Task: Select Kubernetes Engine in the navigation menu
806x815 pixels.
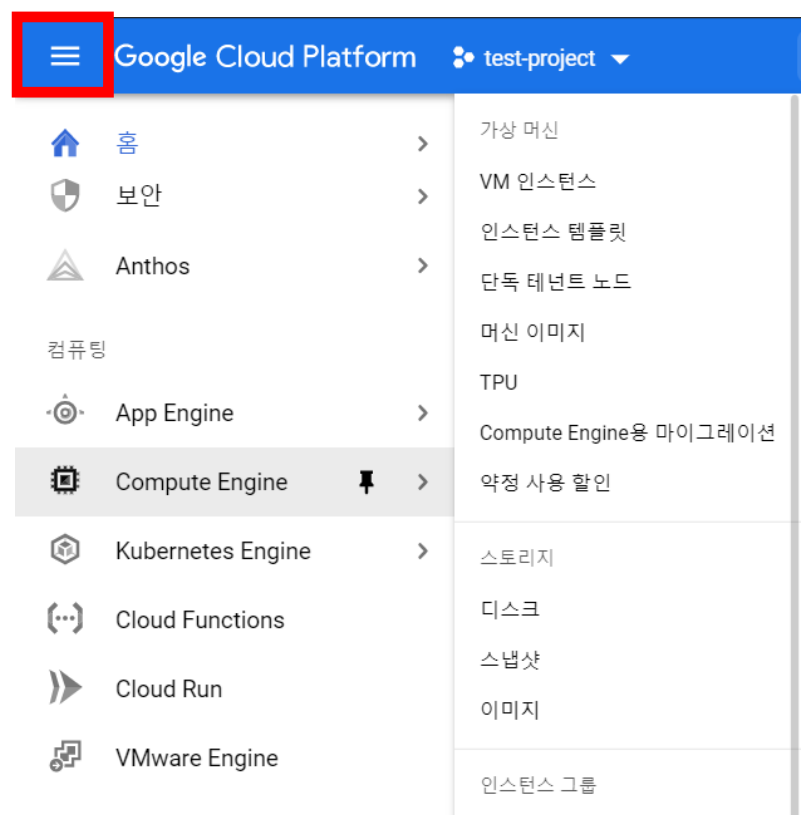Action: [213, 551]
